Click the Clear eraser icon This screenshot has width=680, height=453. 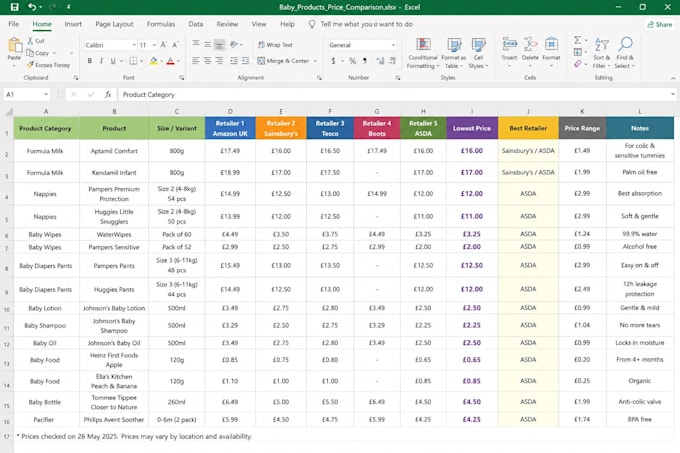pyautogui.click(x=578, y=64)
